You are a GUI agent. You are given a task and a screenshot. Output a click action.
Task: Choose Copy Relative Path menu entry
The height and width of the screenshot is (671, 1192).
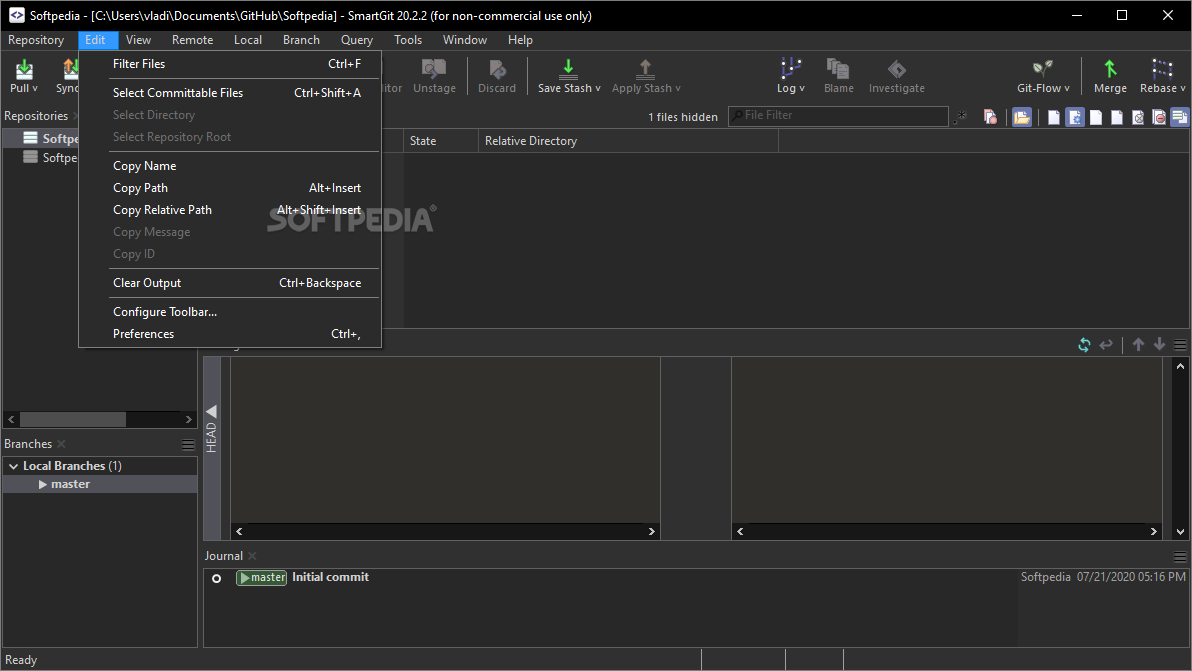[230, 210]
